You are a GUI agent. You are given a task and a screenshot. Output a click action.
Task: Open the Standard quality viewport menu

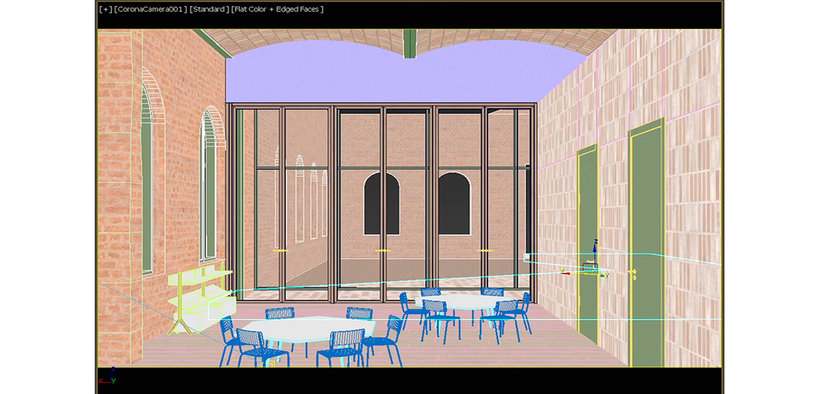tap(209, 9)
